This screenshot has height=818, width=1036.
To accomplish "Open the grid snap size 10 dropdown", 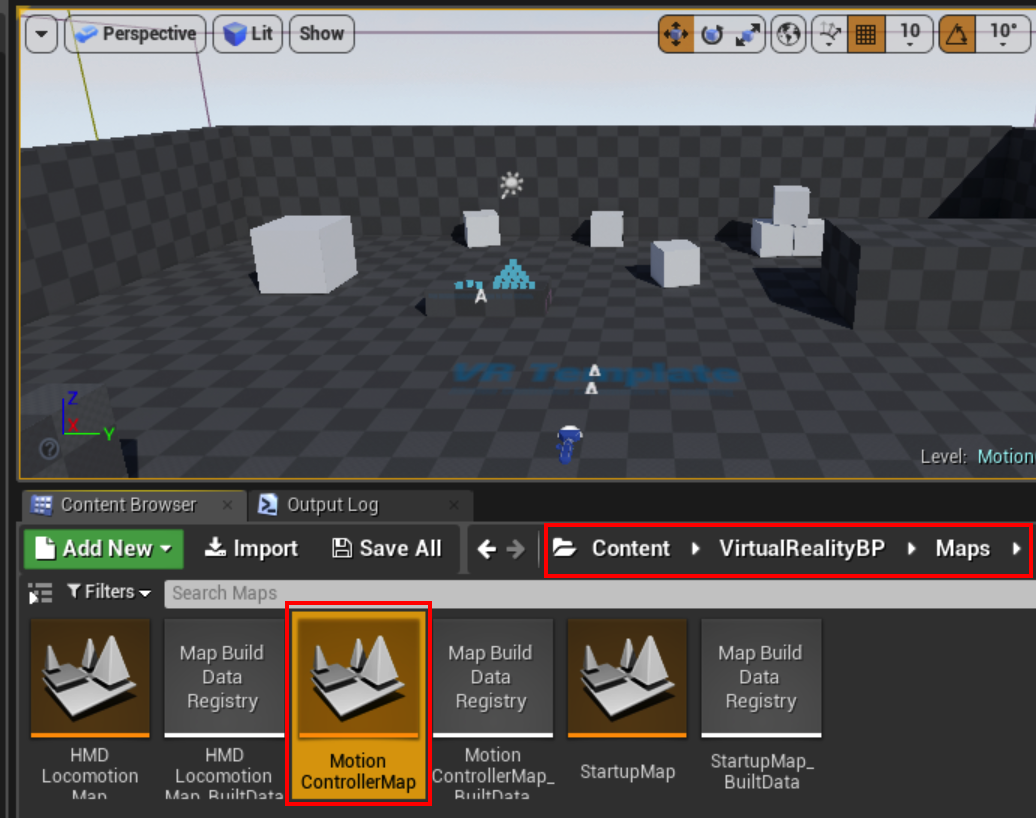I will pyautogui.click(x=909, y=33).
